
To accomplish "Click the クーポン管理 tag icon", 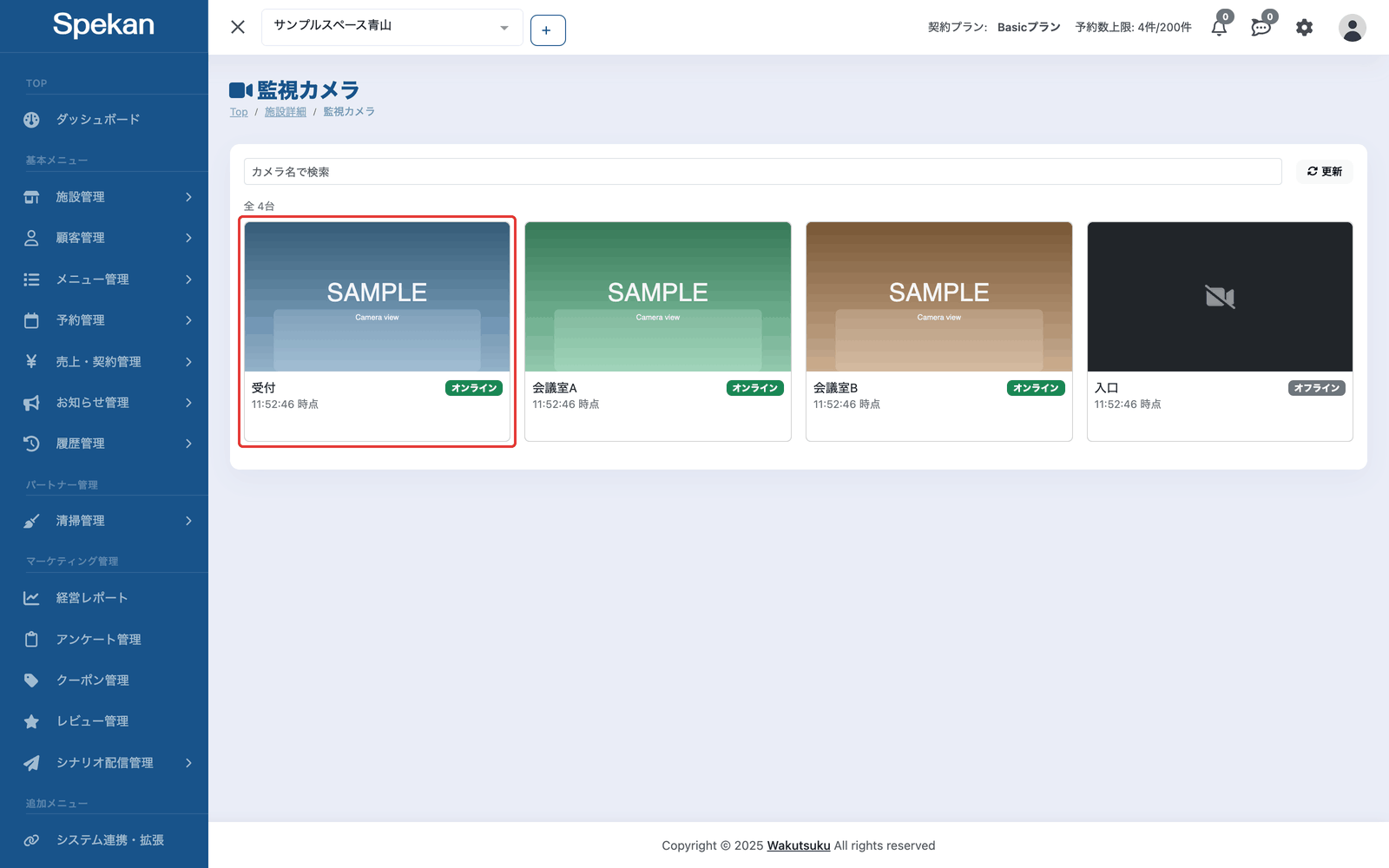I will point(31,681).
